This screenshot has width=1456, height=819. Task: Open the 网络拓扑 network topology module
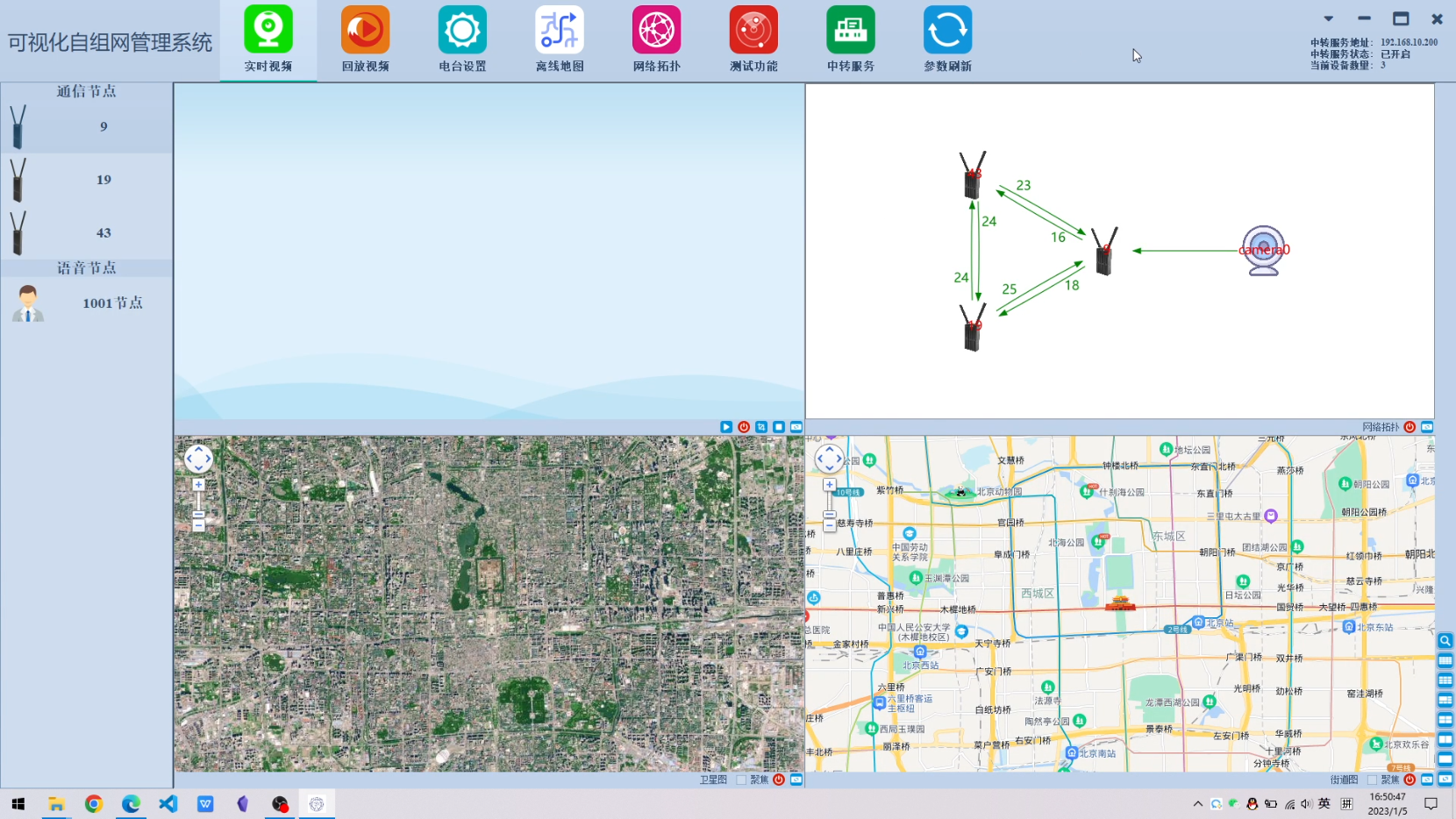coord(657,40)
